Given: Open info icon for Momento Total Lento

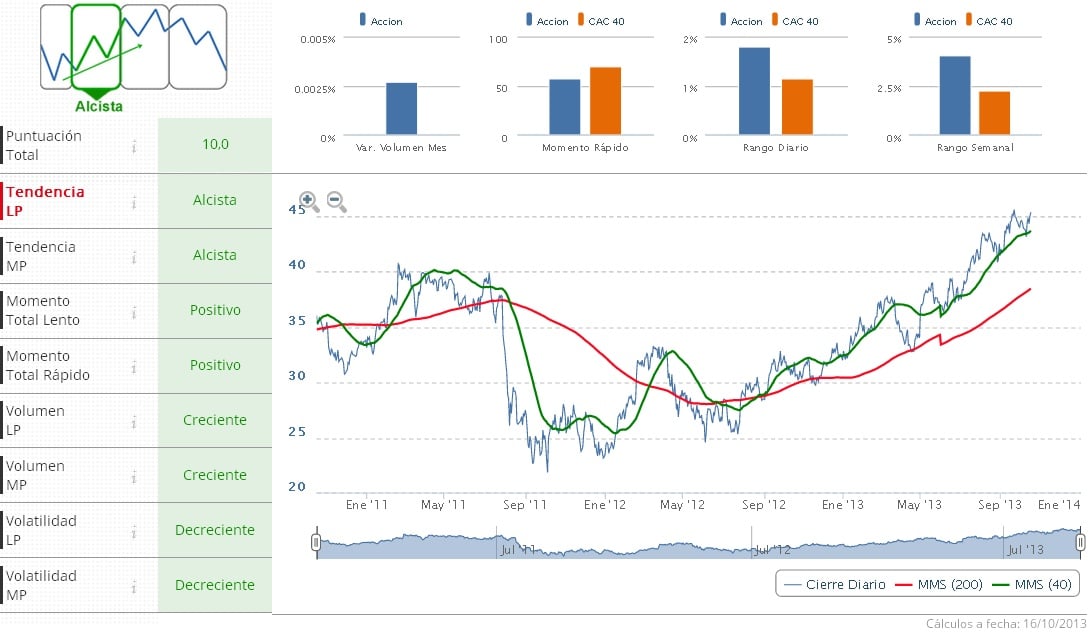Looking at the screenshot, I should coord(134,312).
